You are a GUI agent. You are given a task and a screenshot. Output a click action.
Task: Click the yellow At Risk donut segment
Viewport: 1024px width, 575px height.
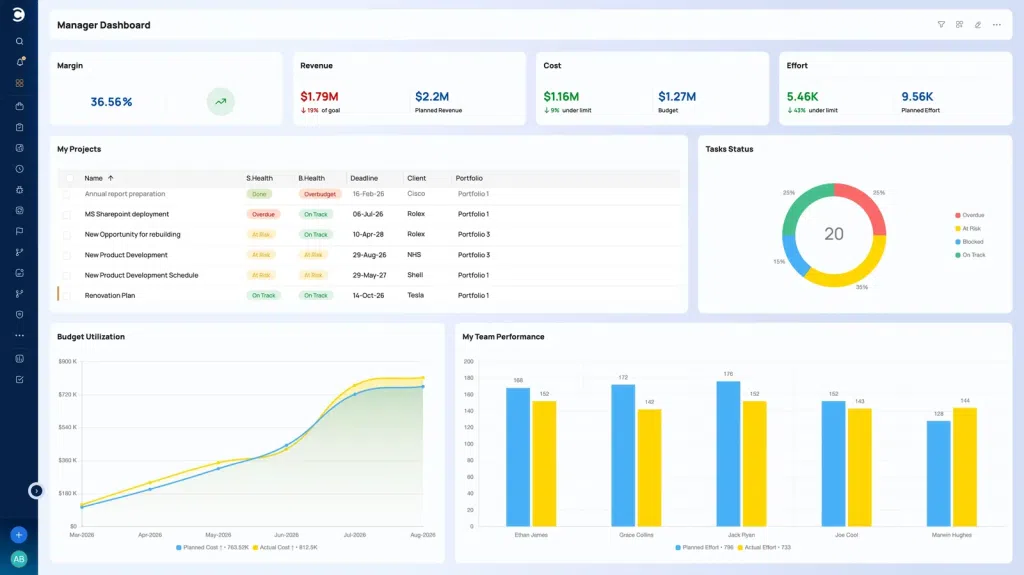(x=862, y=273)
